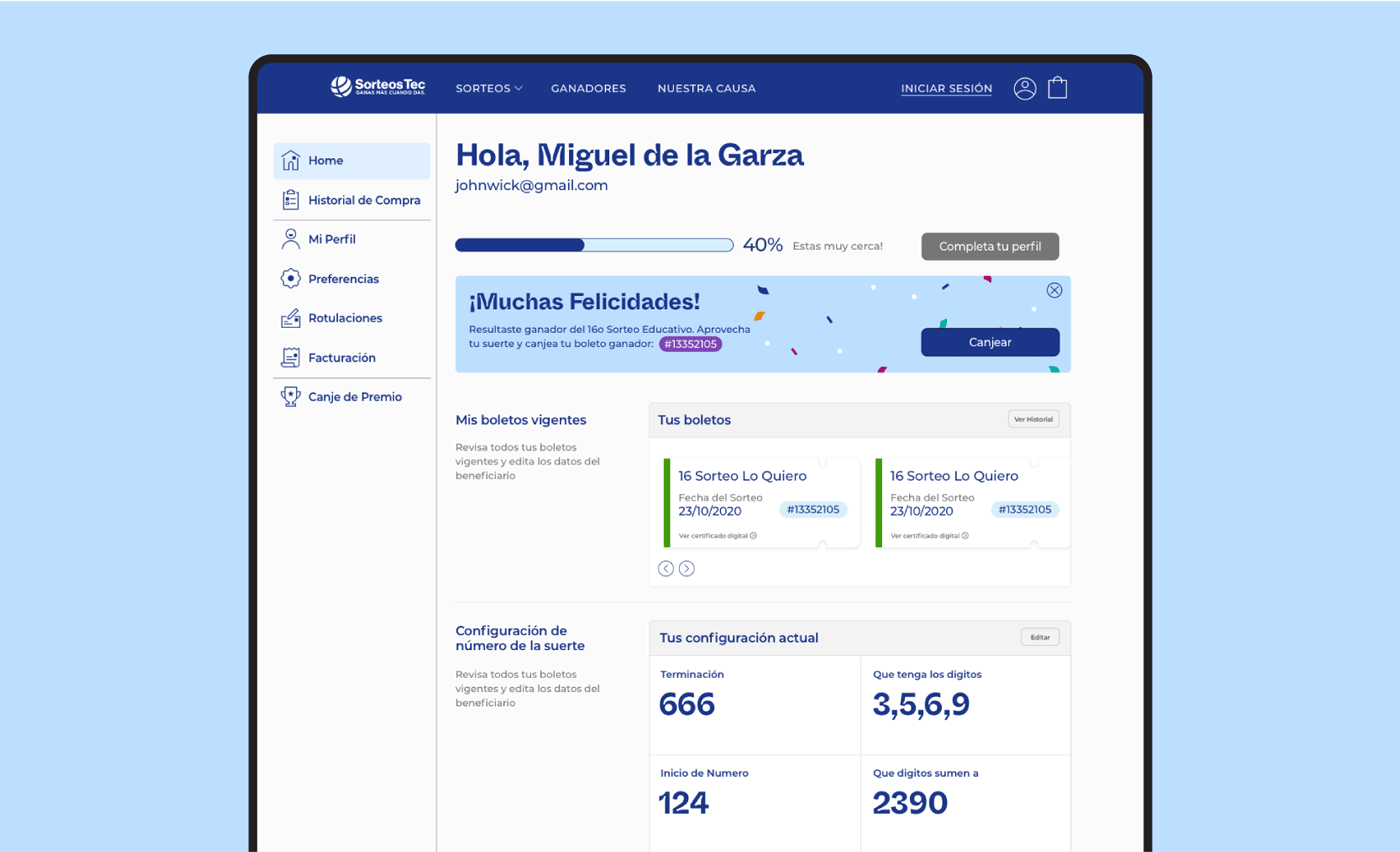Screen dimensions: 1400x852
Task: Expand the SORTEOS dropdown menu
Action: tap(489, 88)
